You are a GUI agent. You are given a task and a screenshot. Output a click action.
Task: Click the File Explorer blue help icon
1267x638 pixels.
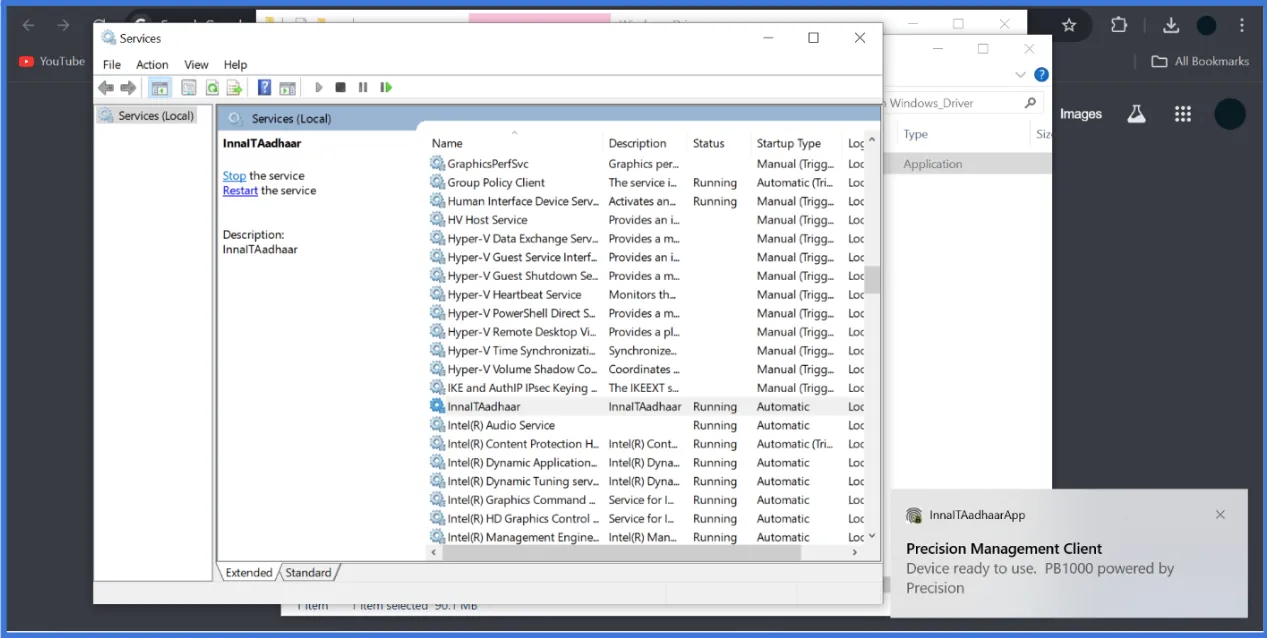tap(1041, 75)
